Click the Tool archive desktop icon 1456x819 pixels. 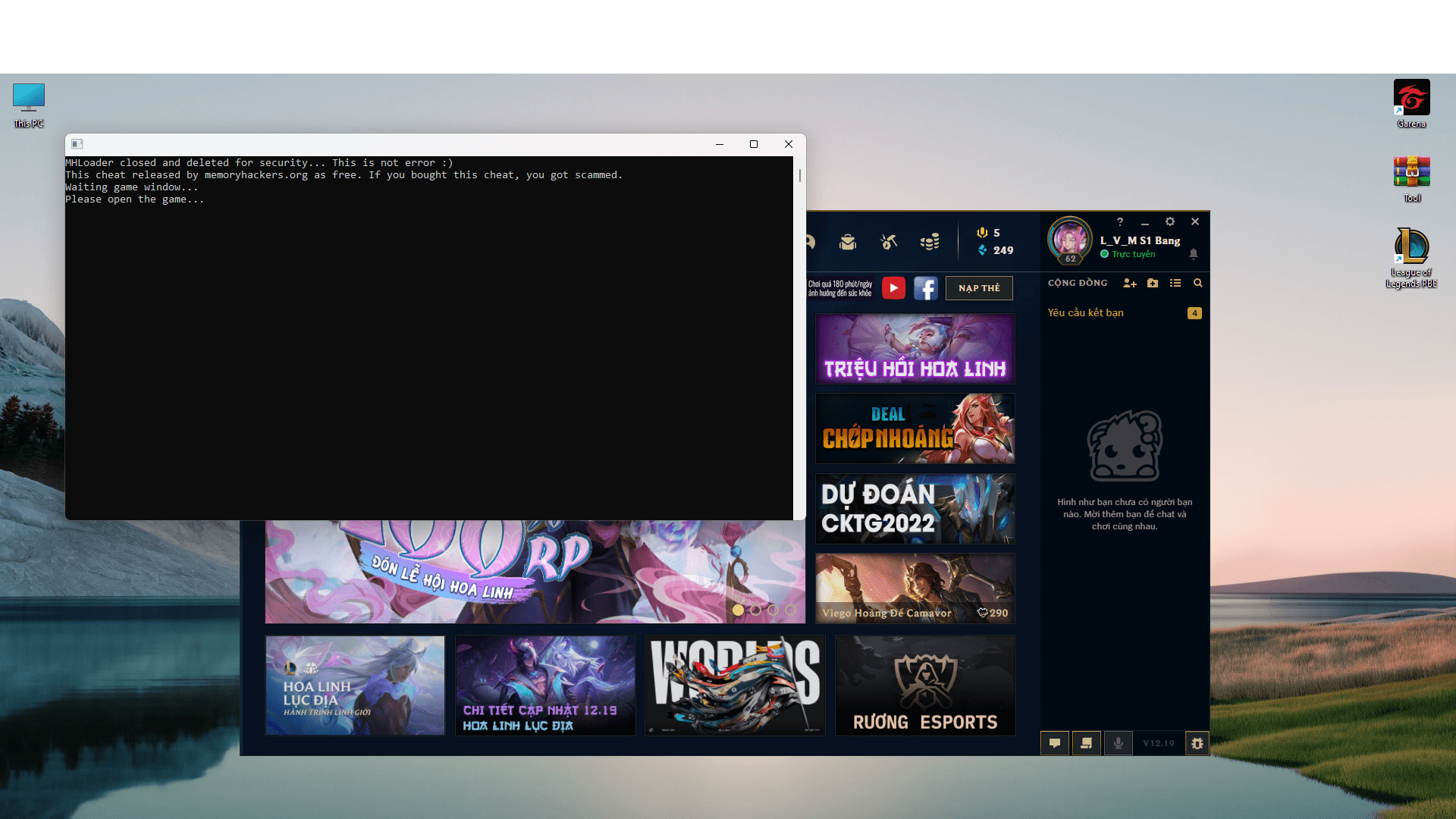1412,179
